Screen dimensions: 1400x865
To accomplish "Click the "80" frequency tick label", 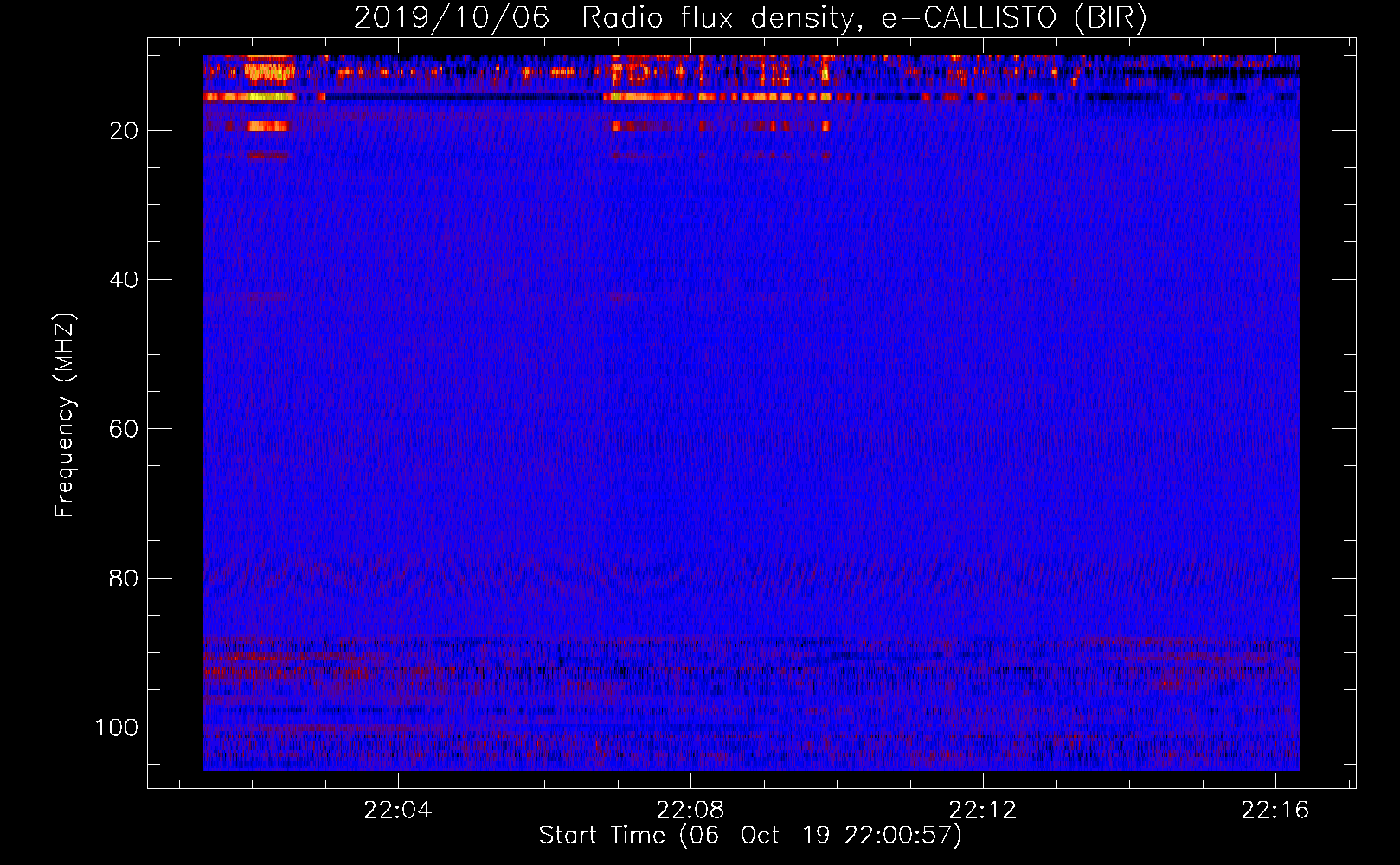I will pyautogui.click(x=125, y=578).
